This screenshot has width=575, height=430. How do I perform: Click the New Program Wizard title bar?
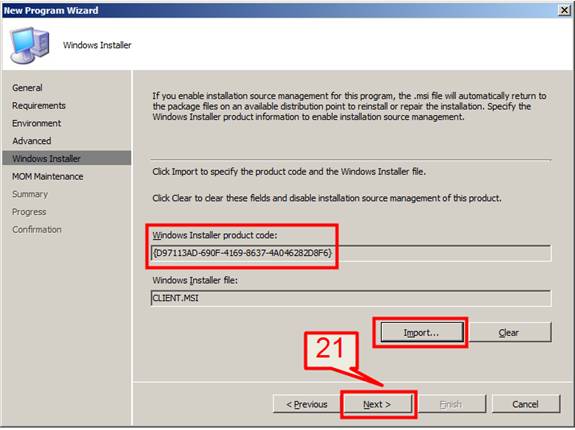click(279, 10)
